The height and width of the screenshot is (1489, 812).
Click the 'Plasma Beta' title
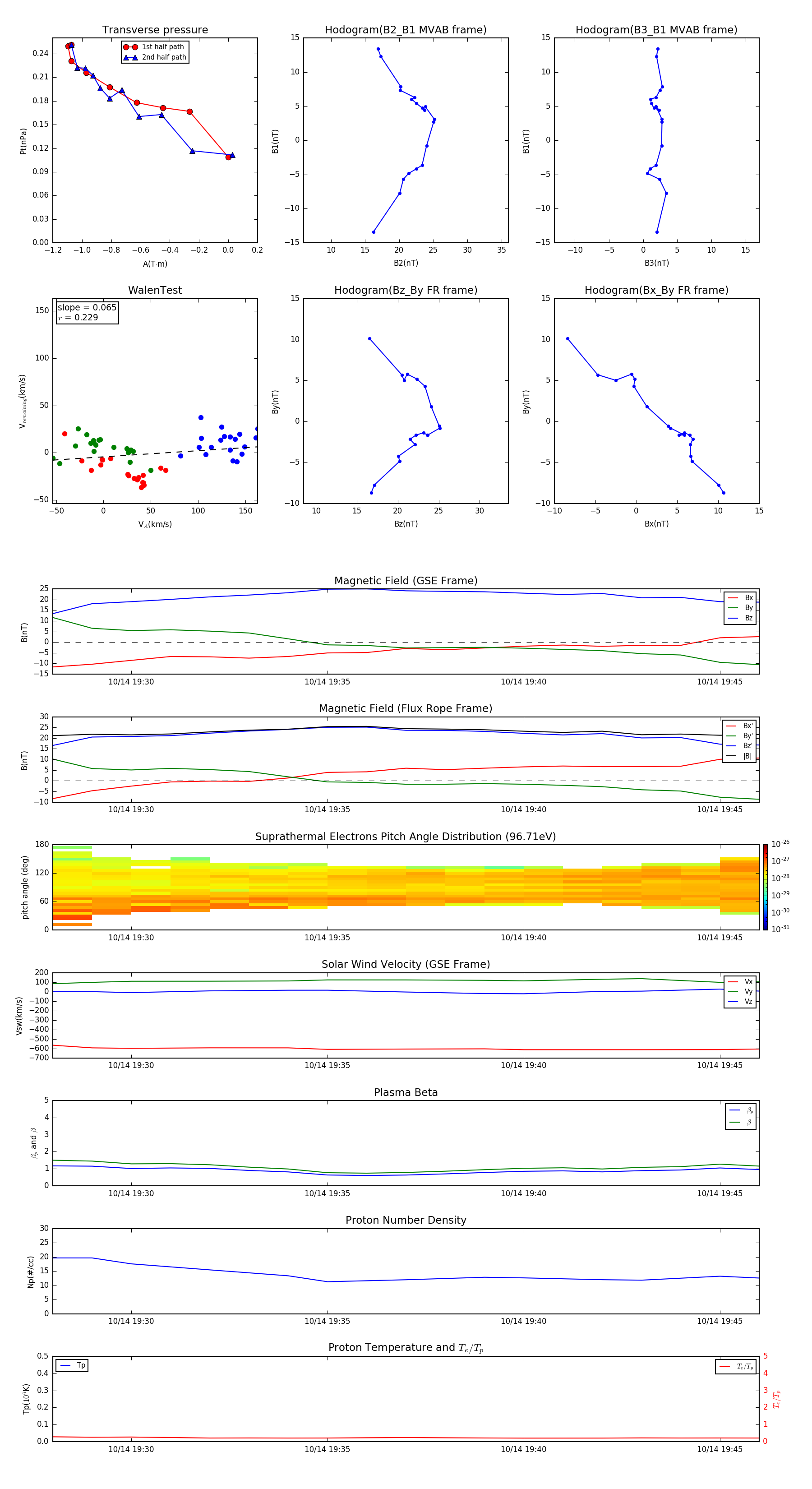coord(406,1093)
